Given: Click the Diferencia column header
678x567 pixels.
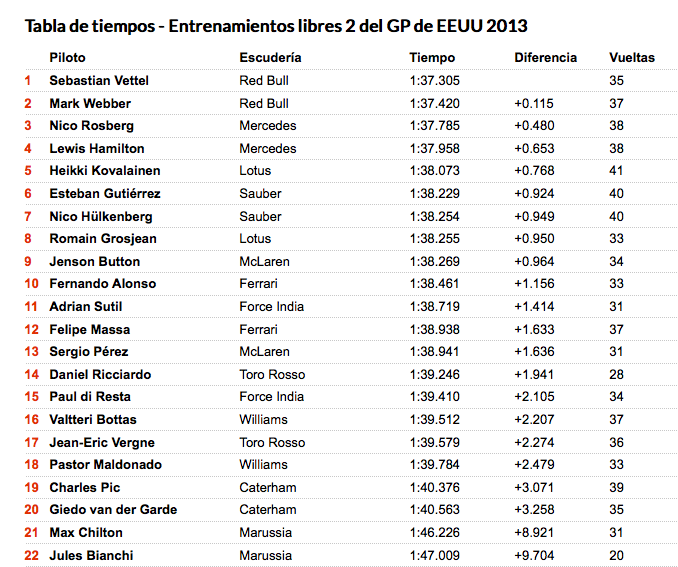Looking at the screenshot, I should [545, 58].
